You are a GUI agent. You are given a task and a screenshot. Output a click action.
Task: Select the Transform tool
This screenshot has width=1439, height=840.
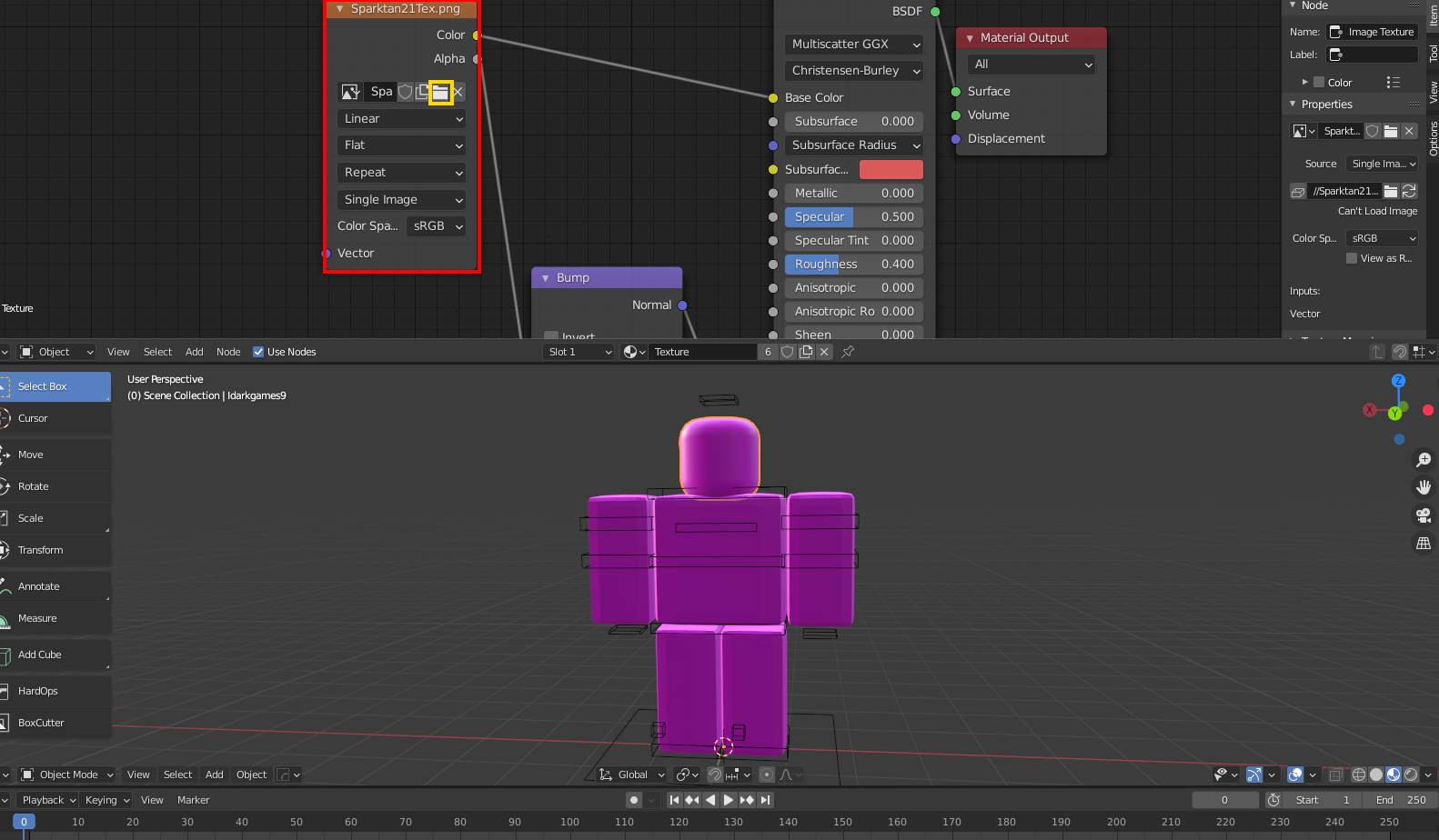tap(55, 550)
